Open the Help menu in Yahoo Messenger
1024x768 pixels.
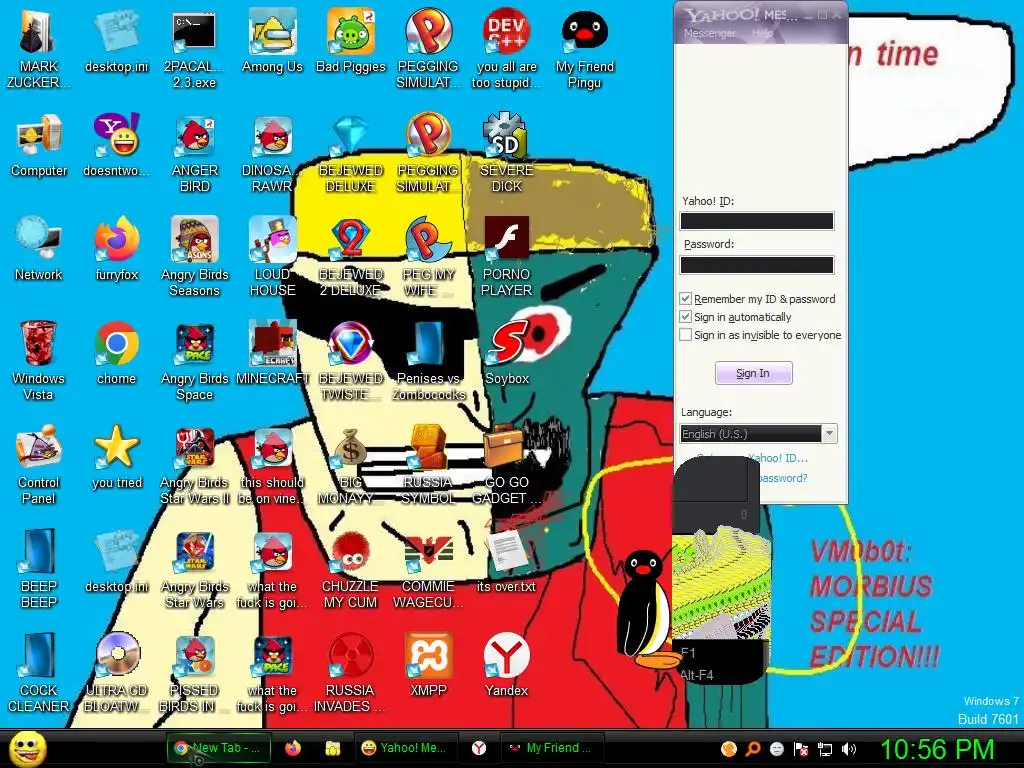pos(762,33)
